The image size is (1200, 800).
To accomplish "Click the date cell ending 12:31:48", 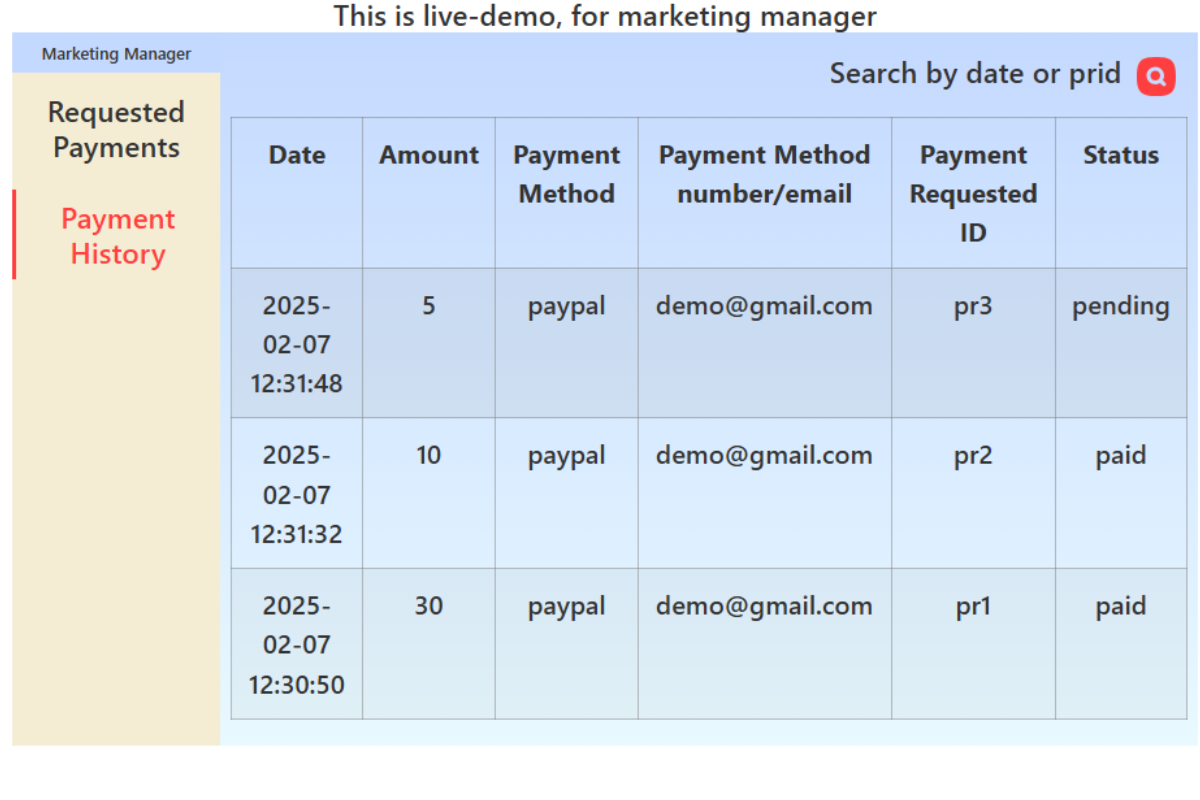I will (297, 344).
